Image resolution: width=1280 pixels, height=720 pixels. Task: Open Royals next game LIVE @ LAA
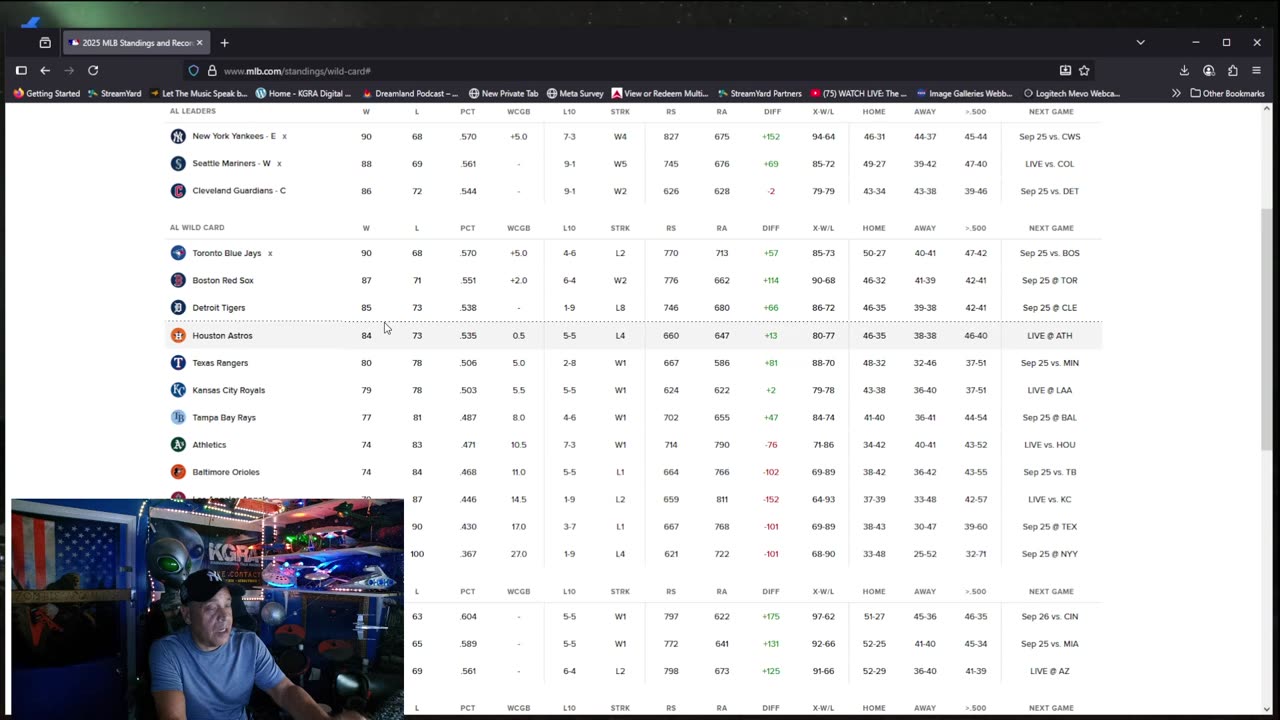point(1050,390)
